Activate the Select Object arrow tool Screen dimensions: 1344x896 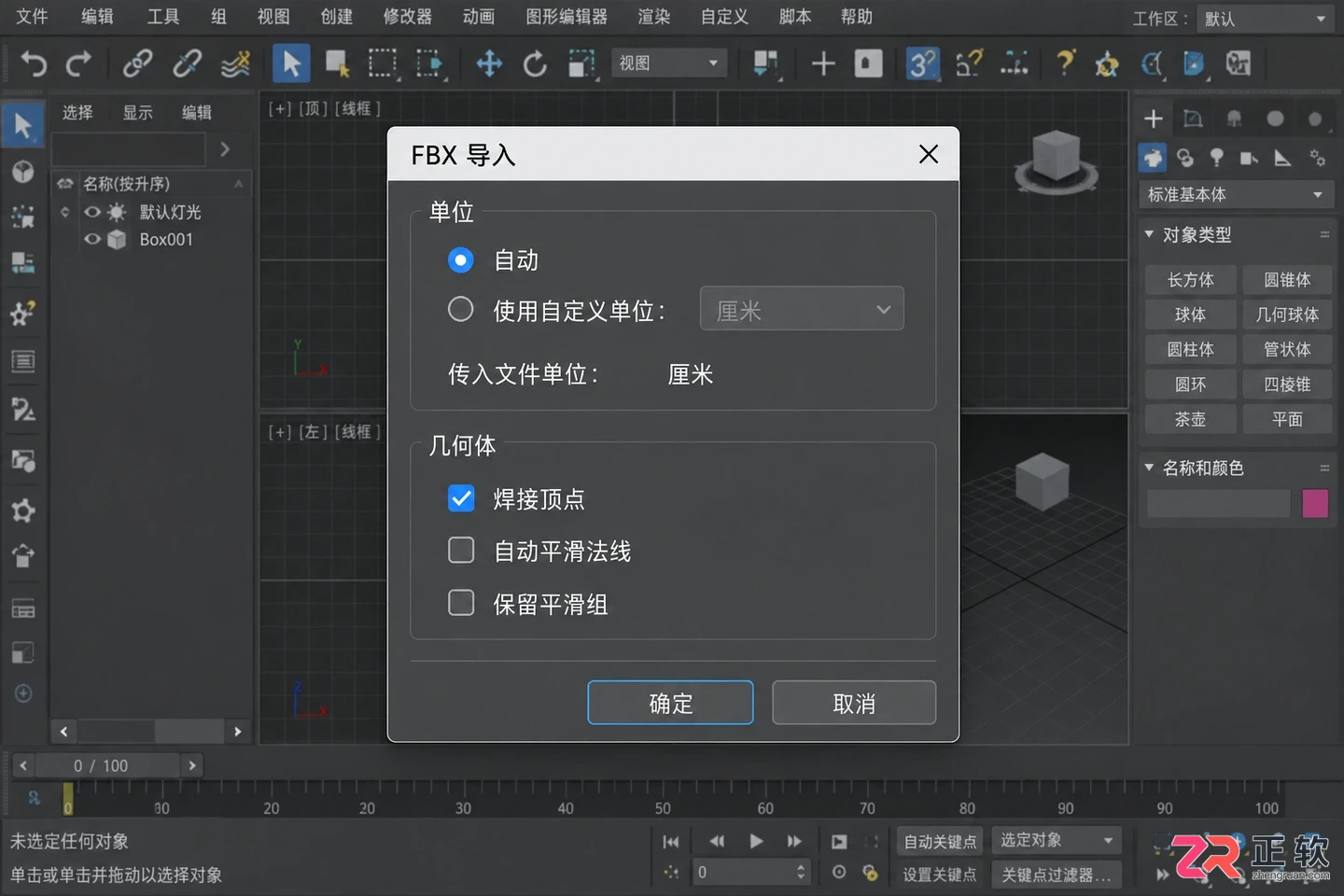(290, 63)
